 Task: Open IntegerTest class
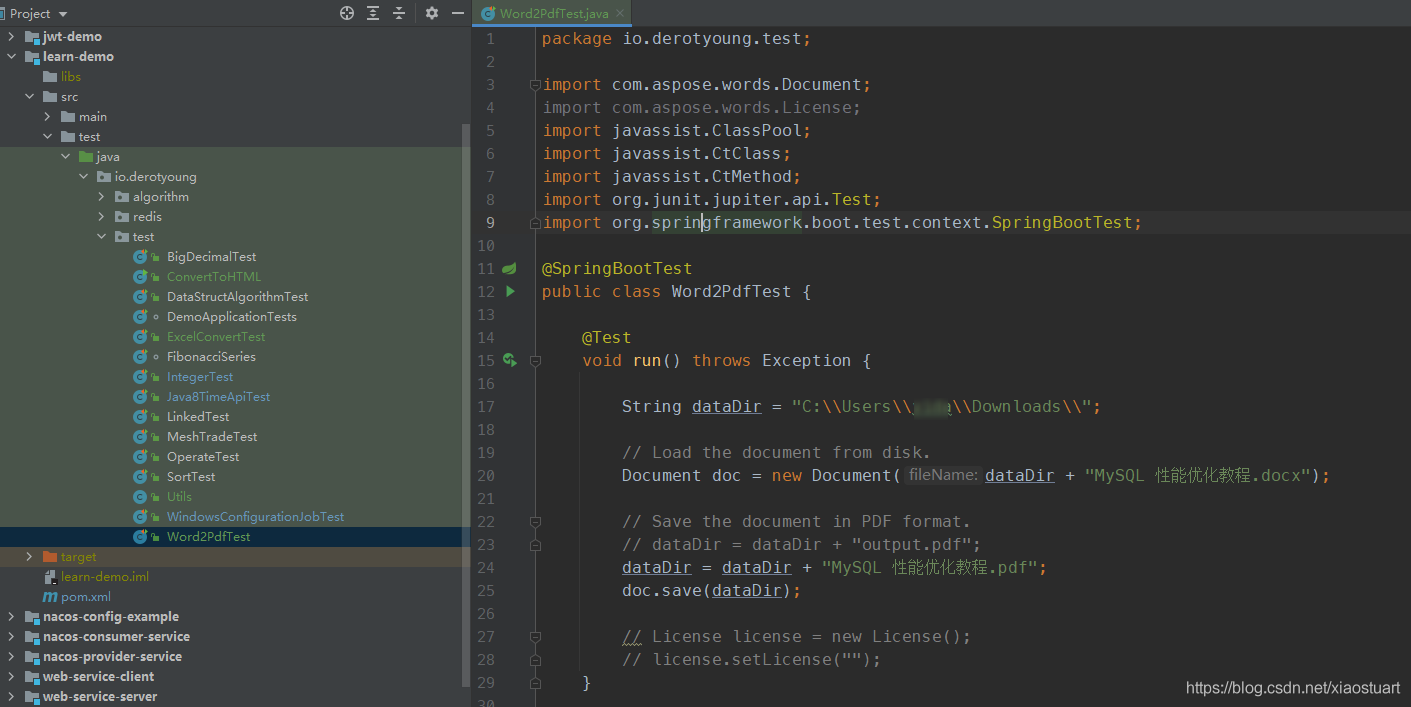click(x=200, y=377)
